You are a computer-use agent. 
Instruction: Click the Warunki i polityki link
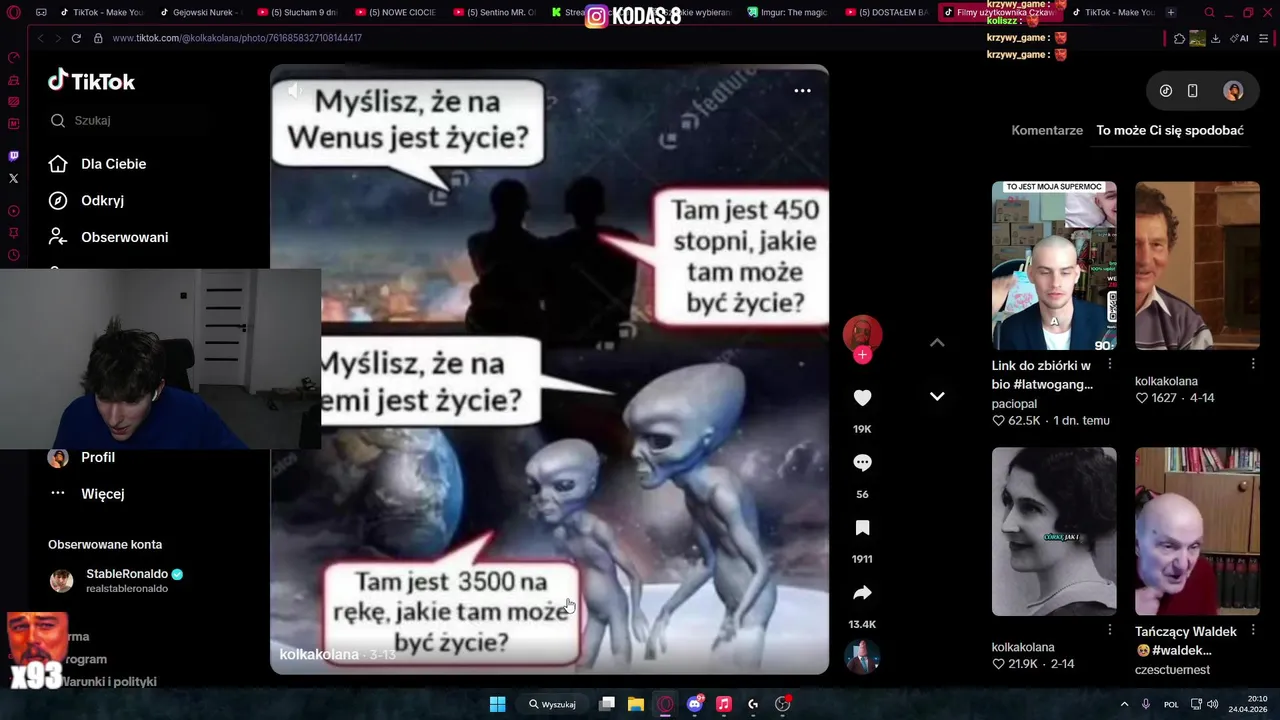coord(109,682)
